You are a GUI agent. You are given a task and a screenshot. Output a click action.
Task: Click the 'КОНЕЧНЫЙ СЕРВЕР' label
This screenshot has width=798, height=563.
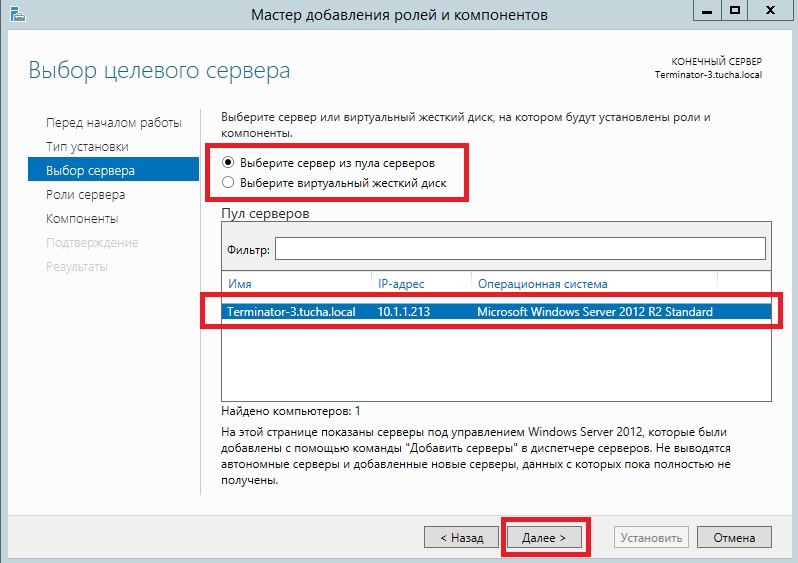(x=717, y=62)
